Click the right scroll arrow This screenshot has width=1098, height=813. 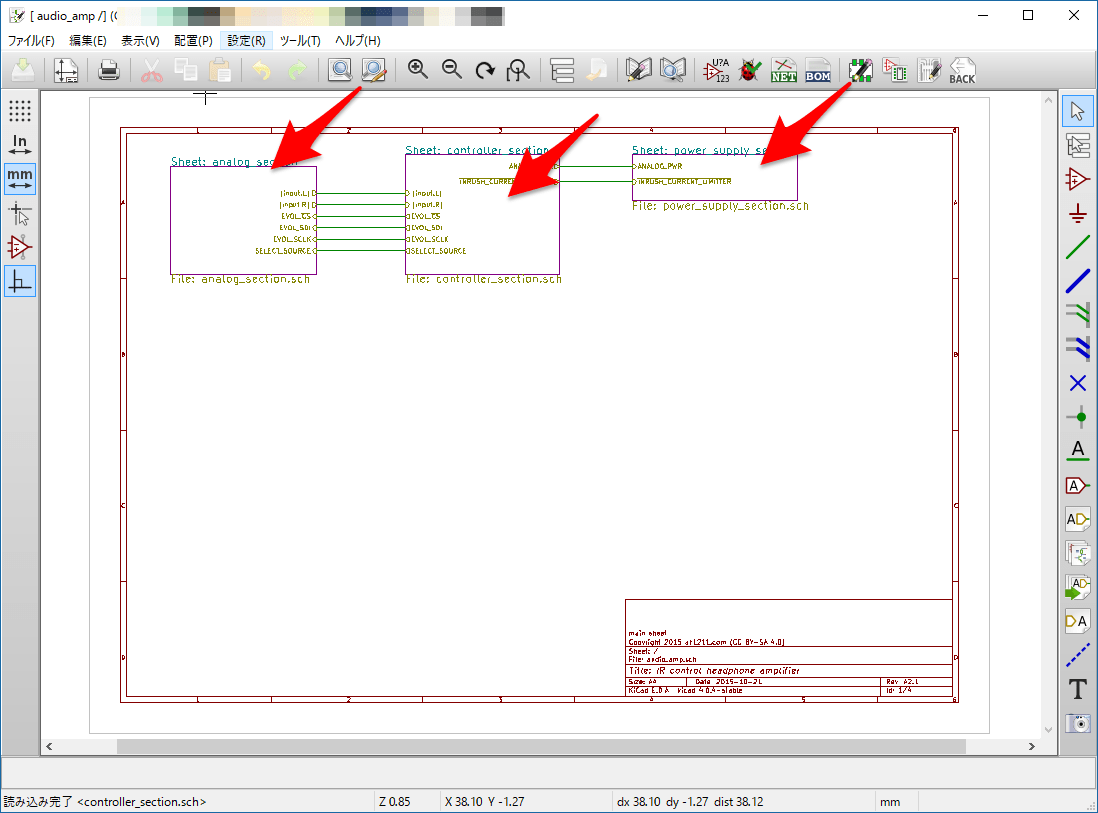1031,746
